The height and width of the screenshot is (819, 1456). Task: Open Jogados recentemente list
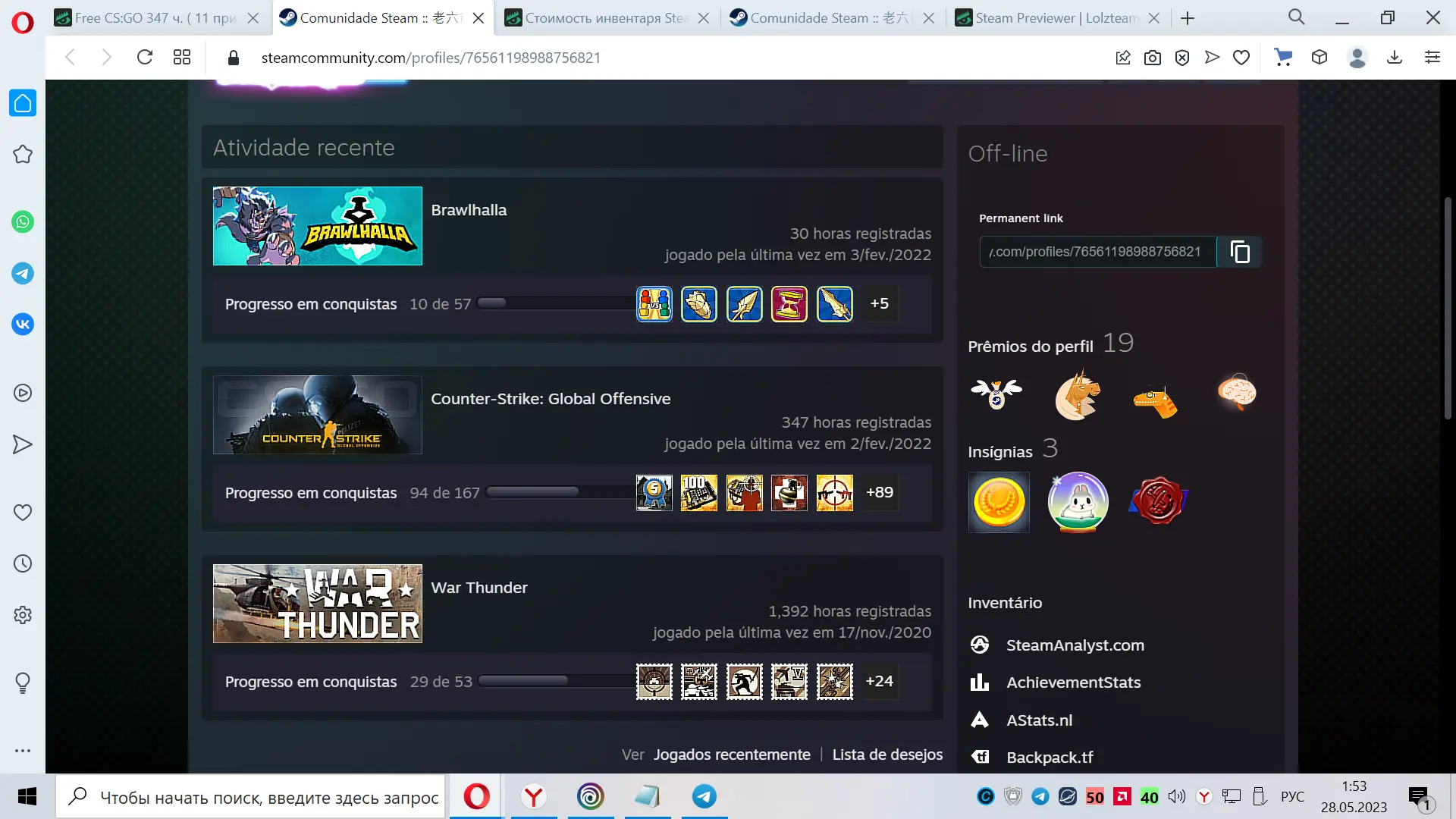[732, 755]
